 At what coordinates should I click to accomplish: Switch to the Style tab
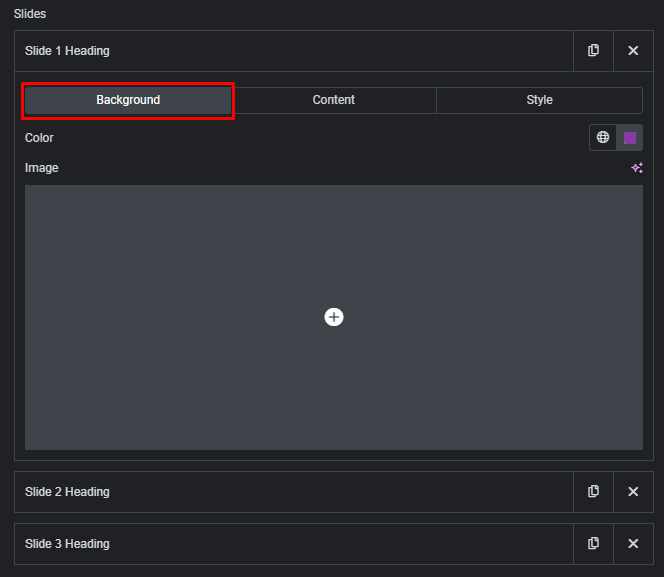coord(540,100)
